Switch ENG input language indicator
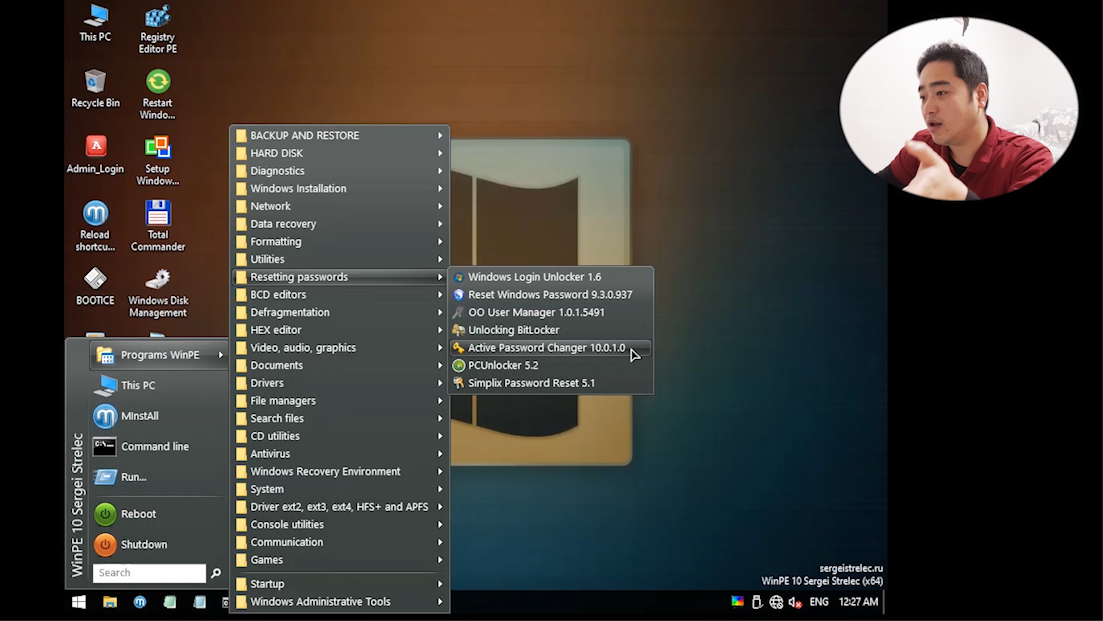Screen dimensions: 1103x621 819,602
